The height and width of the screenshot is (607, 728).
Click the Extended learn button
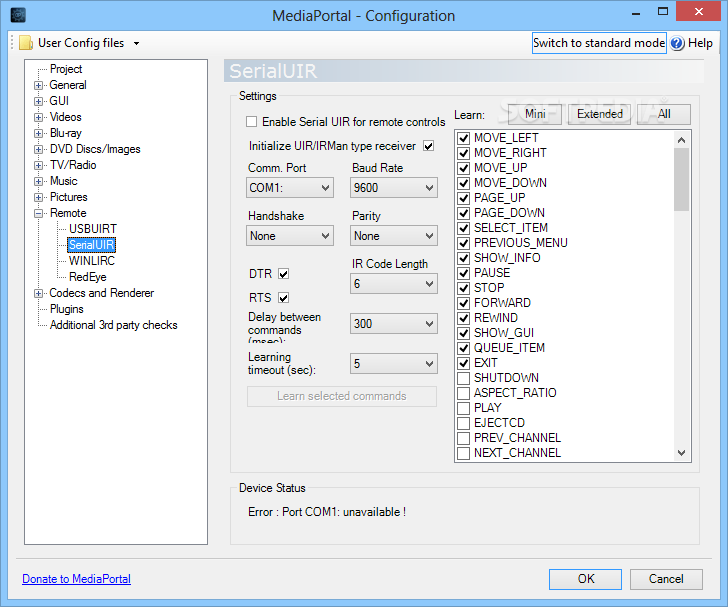599,114
